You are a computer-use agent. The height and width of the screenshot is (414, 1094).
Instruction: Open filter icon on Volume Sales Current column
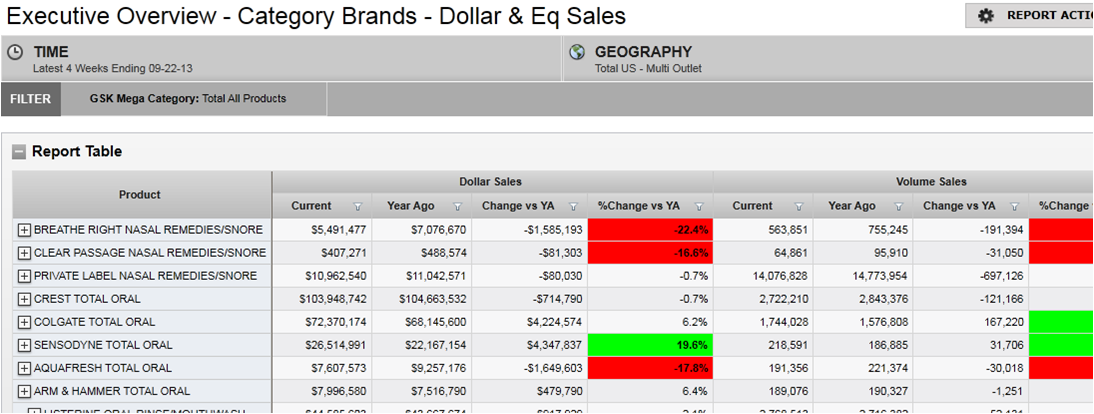click(799, 207)
